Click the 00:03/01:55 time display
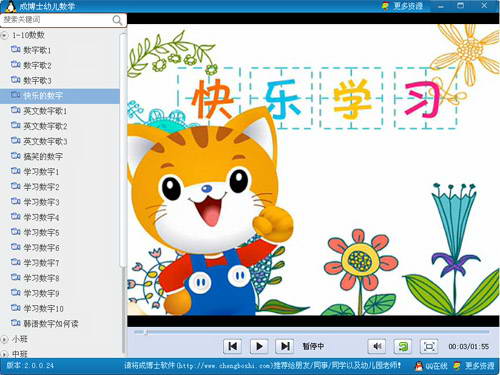Image resolution: width=500 pixels, height=375 pixels. coord(469,347)
